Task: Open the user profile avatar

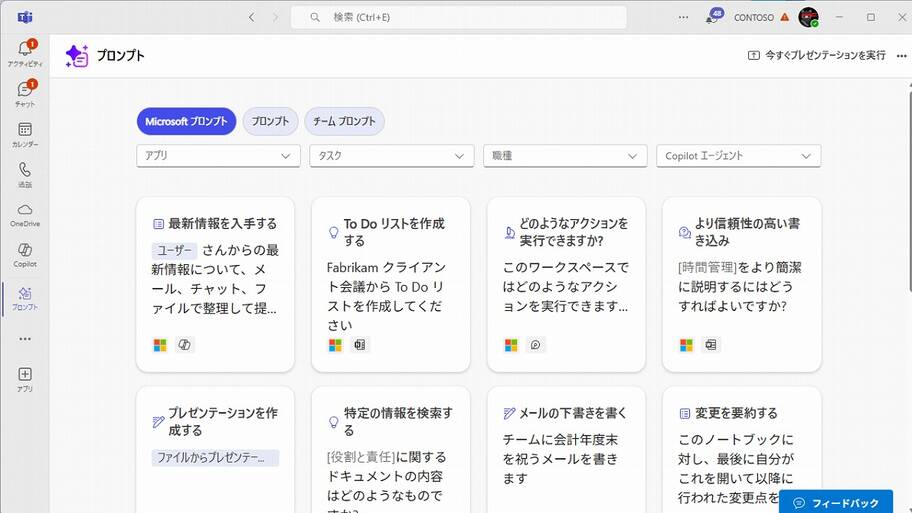Action: (x=808, y=17)
